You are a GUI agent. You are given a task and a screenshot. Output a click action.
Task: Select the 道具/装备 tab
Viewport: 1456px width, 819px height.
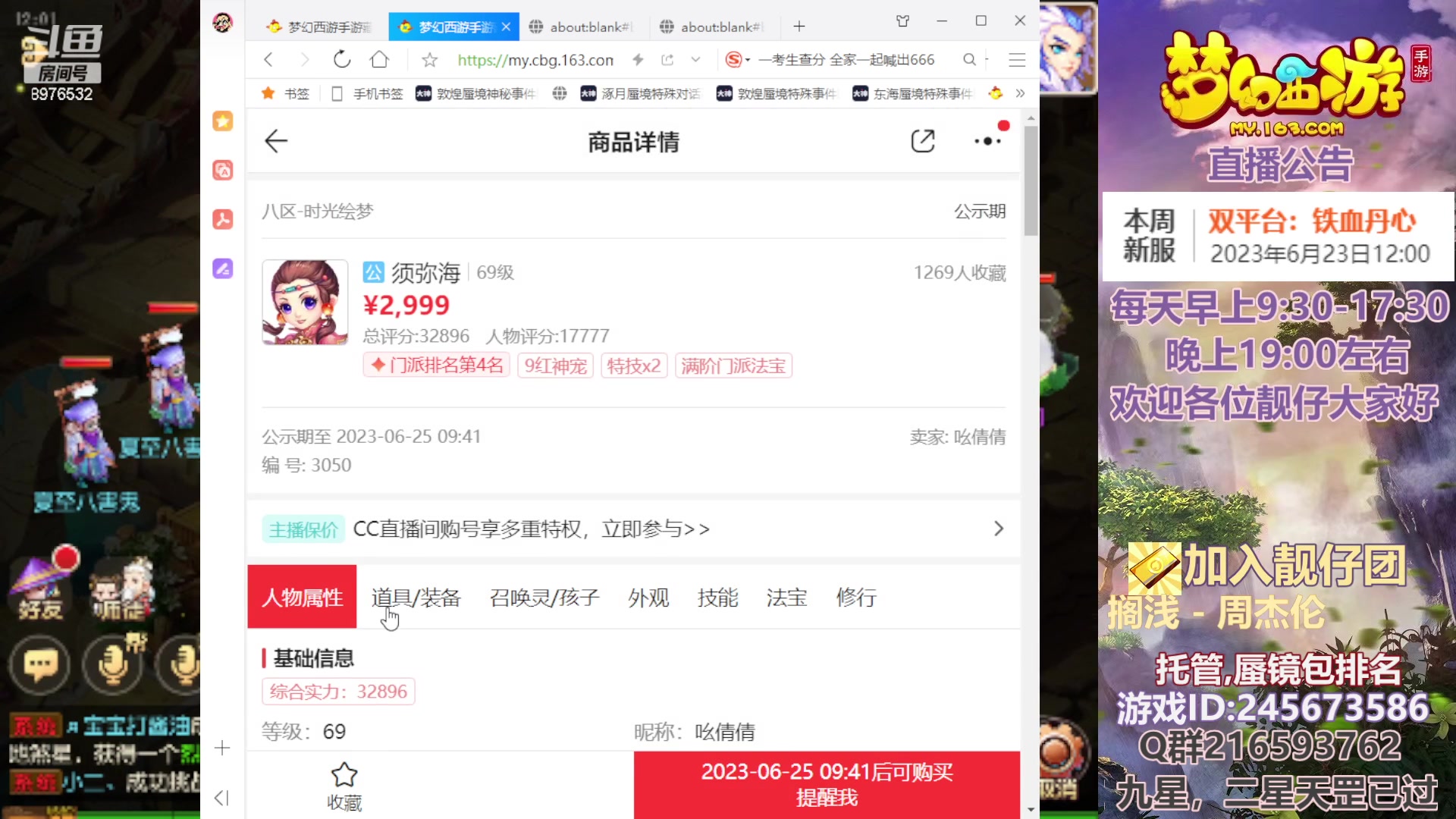416,598
